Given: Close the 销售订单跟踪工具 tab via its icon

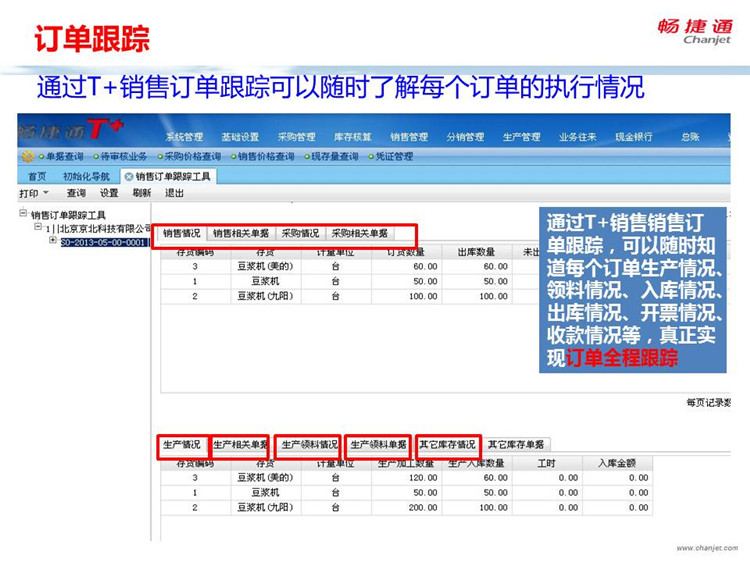Looking at the screenshot, I should pyautogui.click(x=128, y=176).
